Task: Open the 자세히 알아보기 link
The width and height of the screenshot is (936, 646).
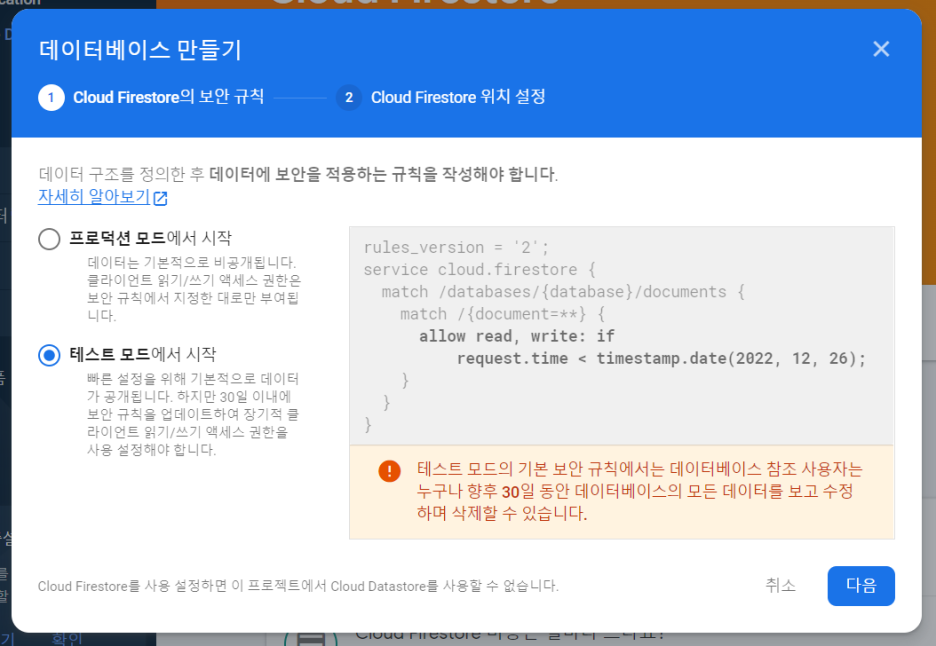Action: tap(94, 196)
